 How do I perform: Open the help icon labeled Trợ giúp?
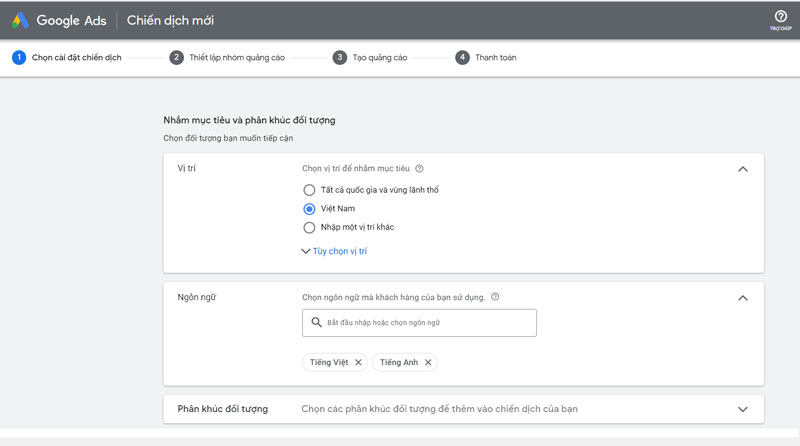click(x=780, y=17)
